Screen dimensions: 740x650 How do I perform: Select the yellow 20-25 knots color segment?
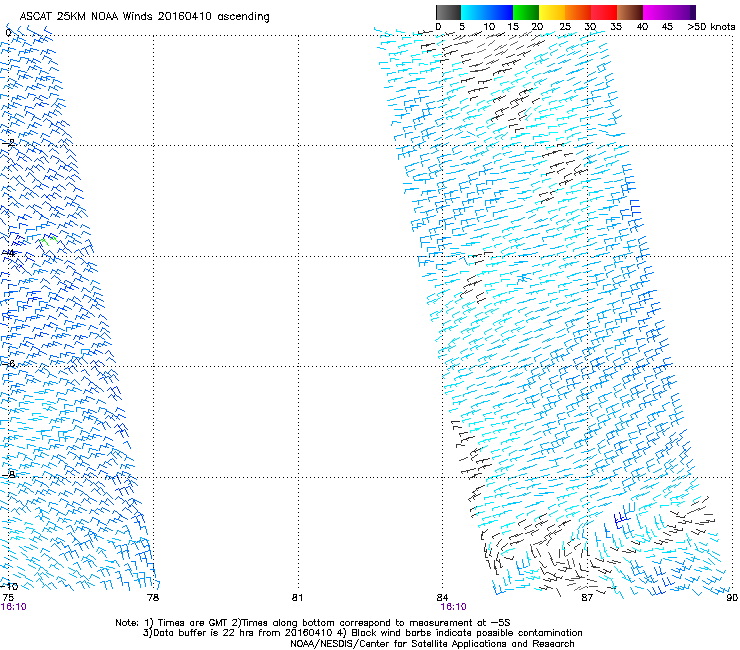coord(552,12)
